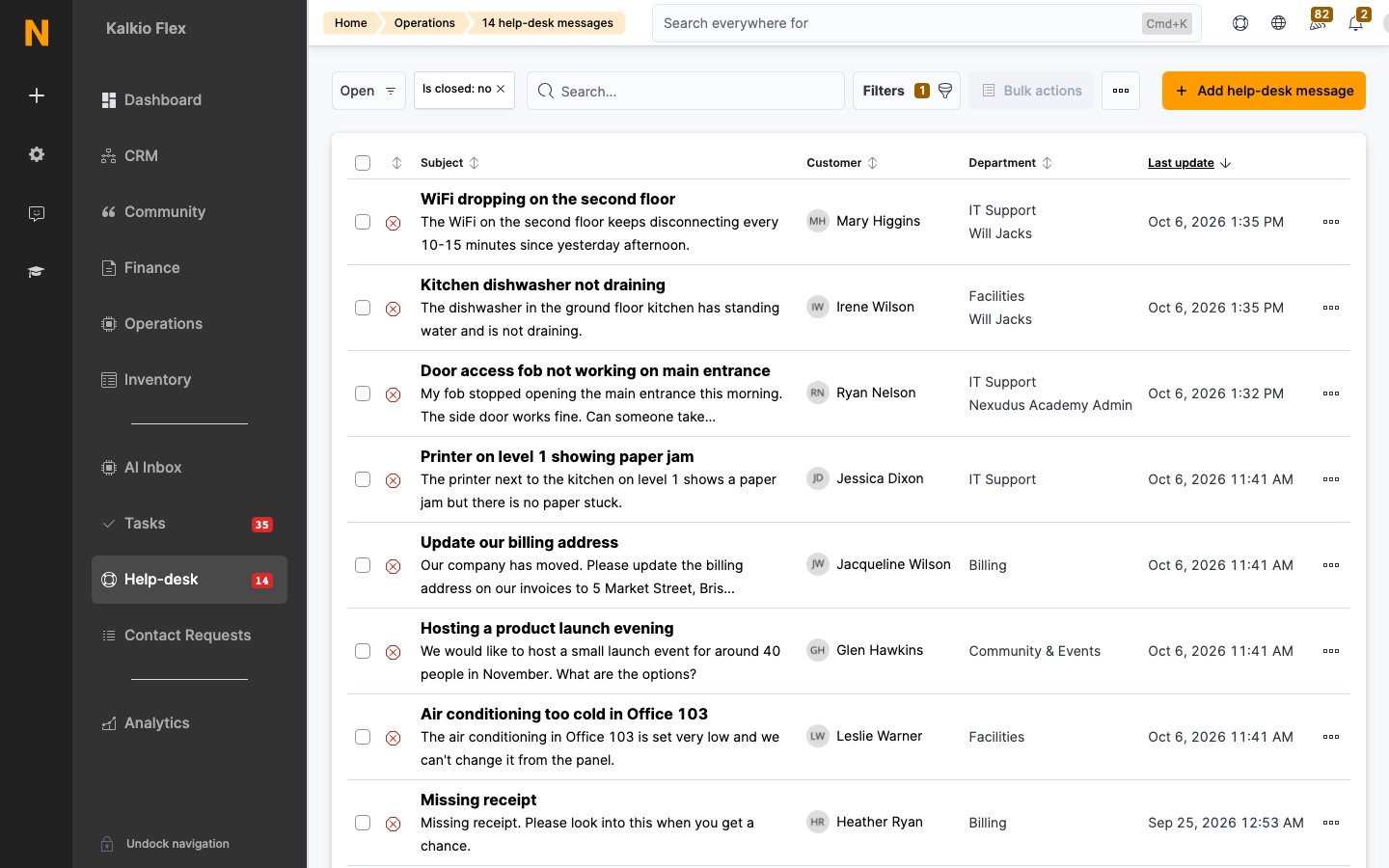Check the Hosting a product launch evening row
1389x868 pixels.
[x=363, y=651]
